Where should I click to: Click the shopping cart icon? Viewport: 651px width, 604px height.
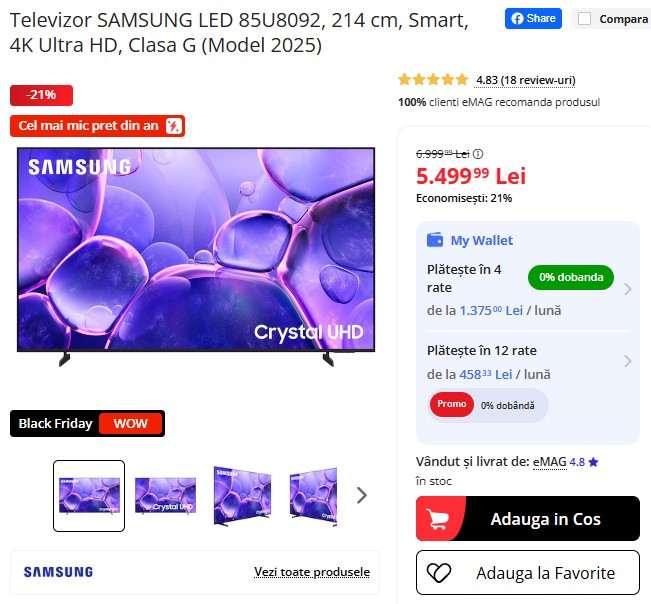[438, 519]
